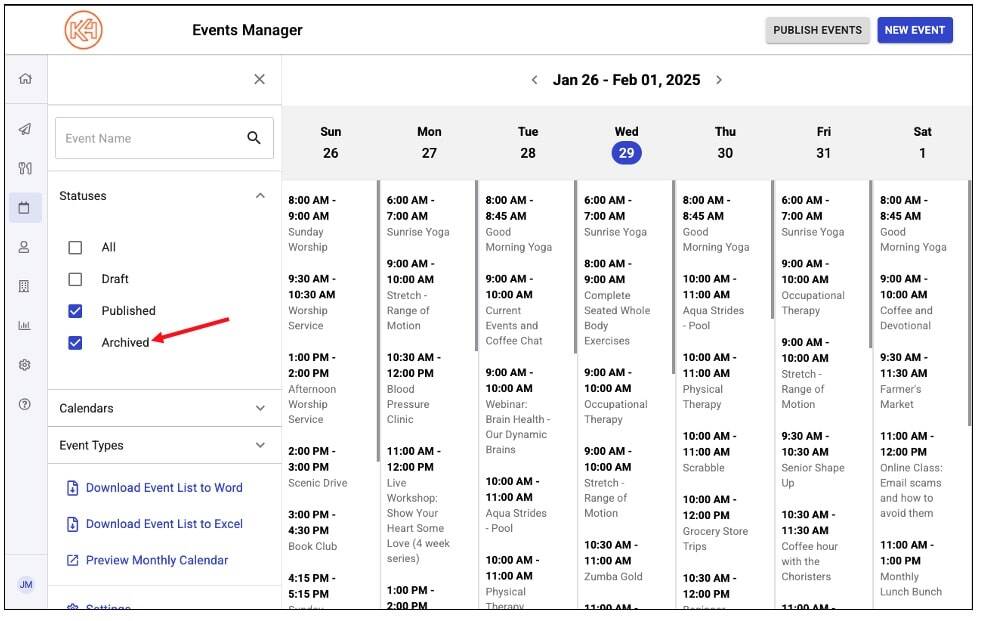The image size is (981, 621).
Task: Click the Jan 26 - Feb 01, 2025 date range
Action: point(626,80)
